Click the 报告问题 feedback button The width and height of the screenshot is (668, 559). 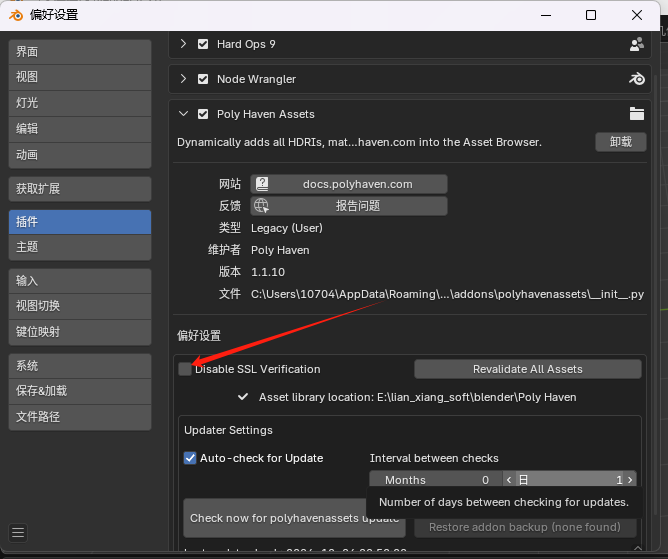[x=349, y=206]
